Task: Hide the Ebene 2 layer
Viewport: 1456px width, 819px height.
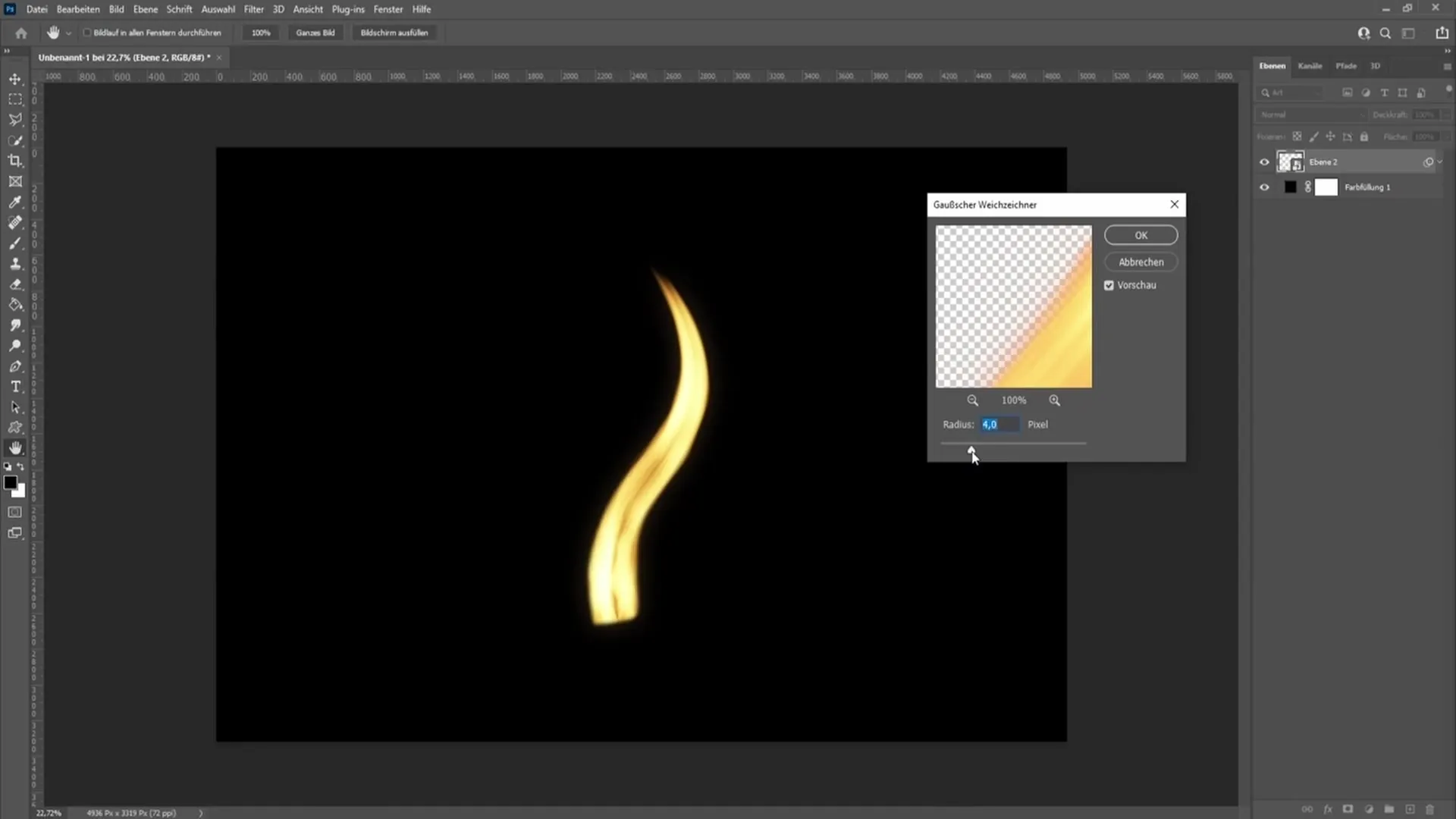Action: (1264, 162)
